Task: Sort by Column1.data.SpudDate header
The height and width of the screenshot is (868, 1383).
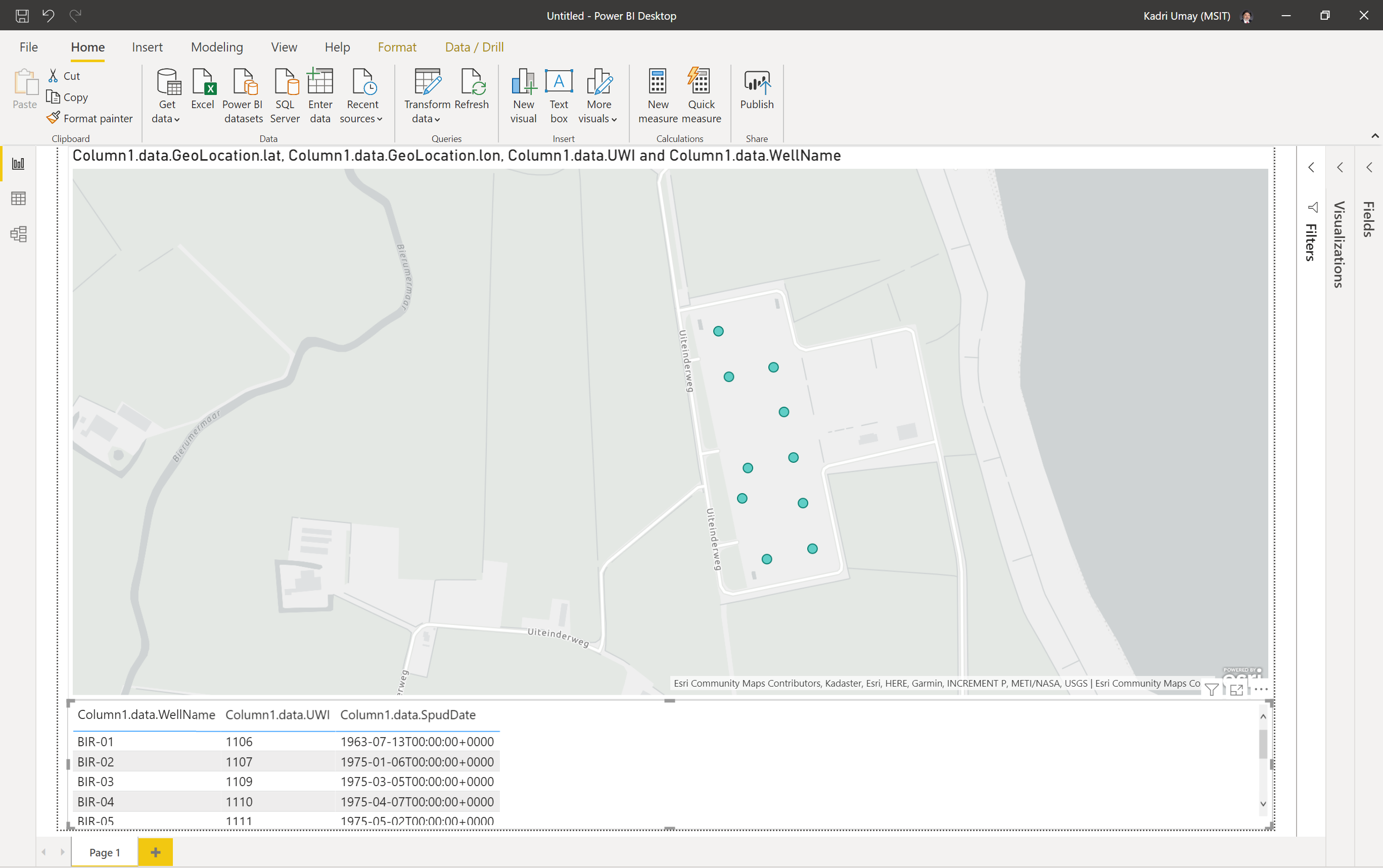Action: pos(408,715)
